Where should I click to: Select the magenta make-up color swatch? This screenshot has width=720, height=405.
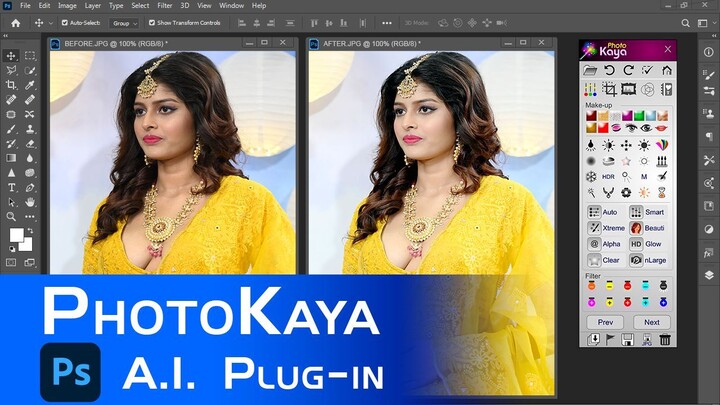tap(627, 116)
